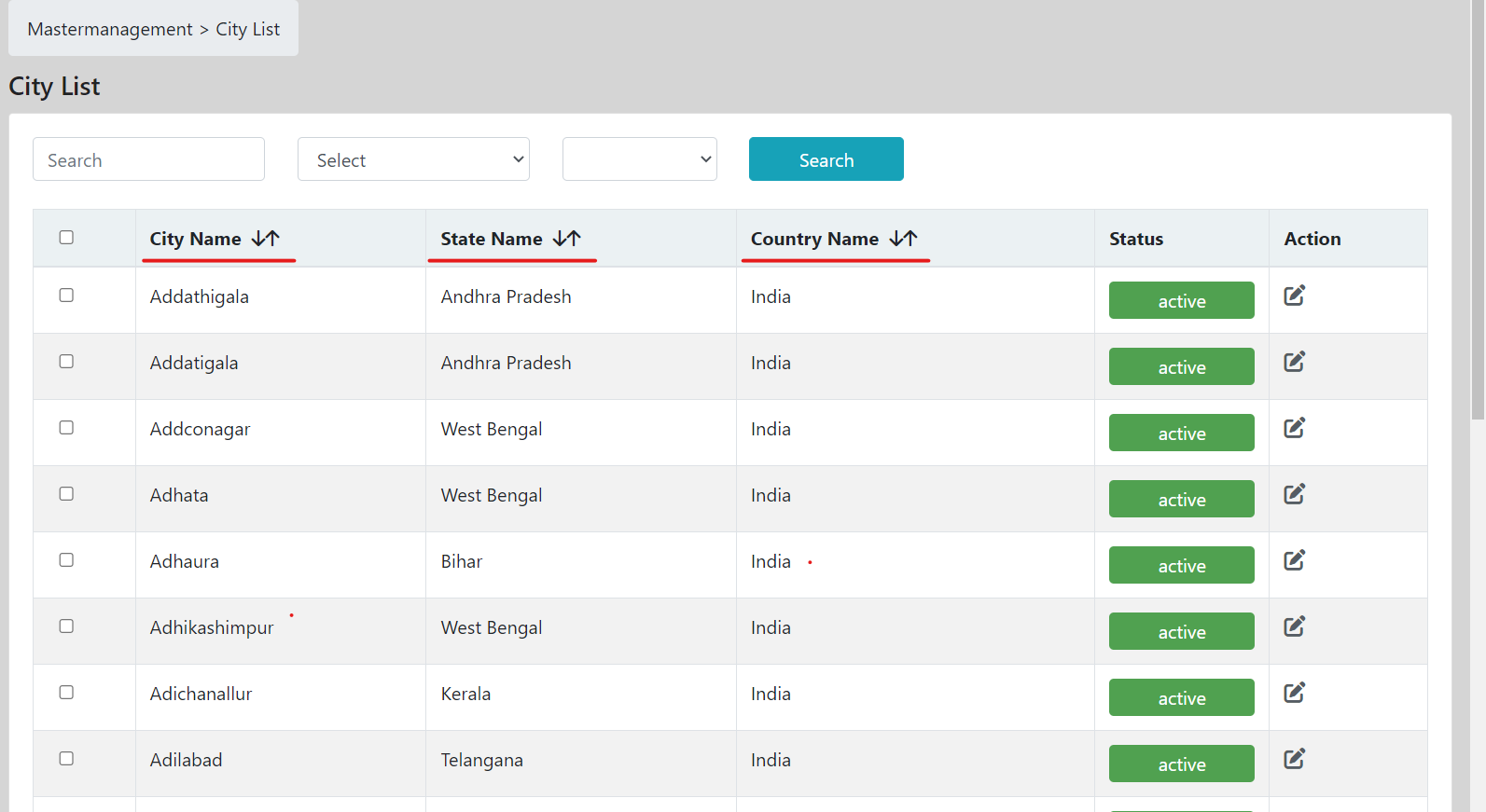The height and width of the screenshot is (812, 1486).
Task: Select the Addconagar row checkbox
Action: coord(66,428)
